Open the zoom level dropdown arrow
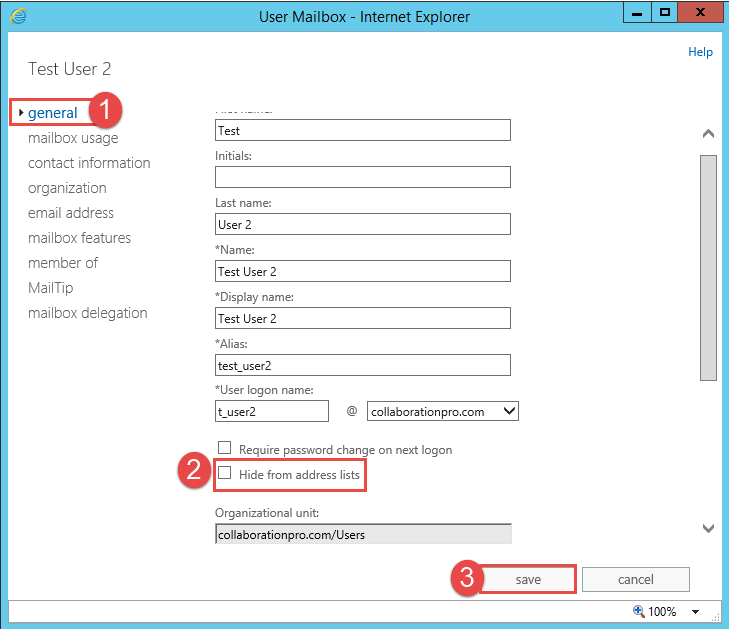The image size is (729, 629). coord(696,611)
